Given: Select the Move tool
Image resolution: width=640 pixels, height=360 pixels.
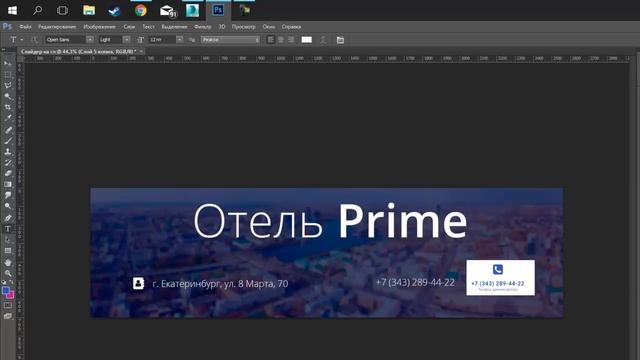Looking at the screenshot, I should (8, 64).
